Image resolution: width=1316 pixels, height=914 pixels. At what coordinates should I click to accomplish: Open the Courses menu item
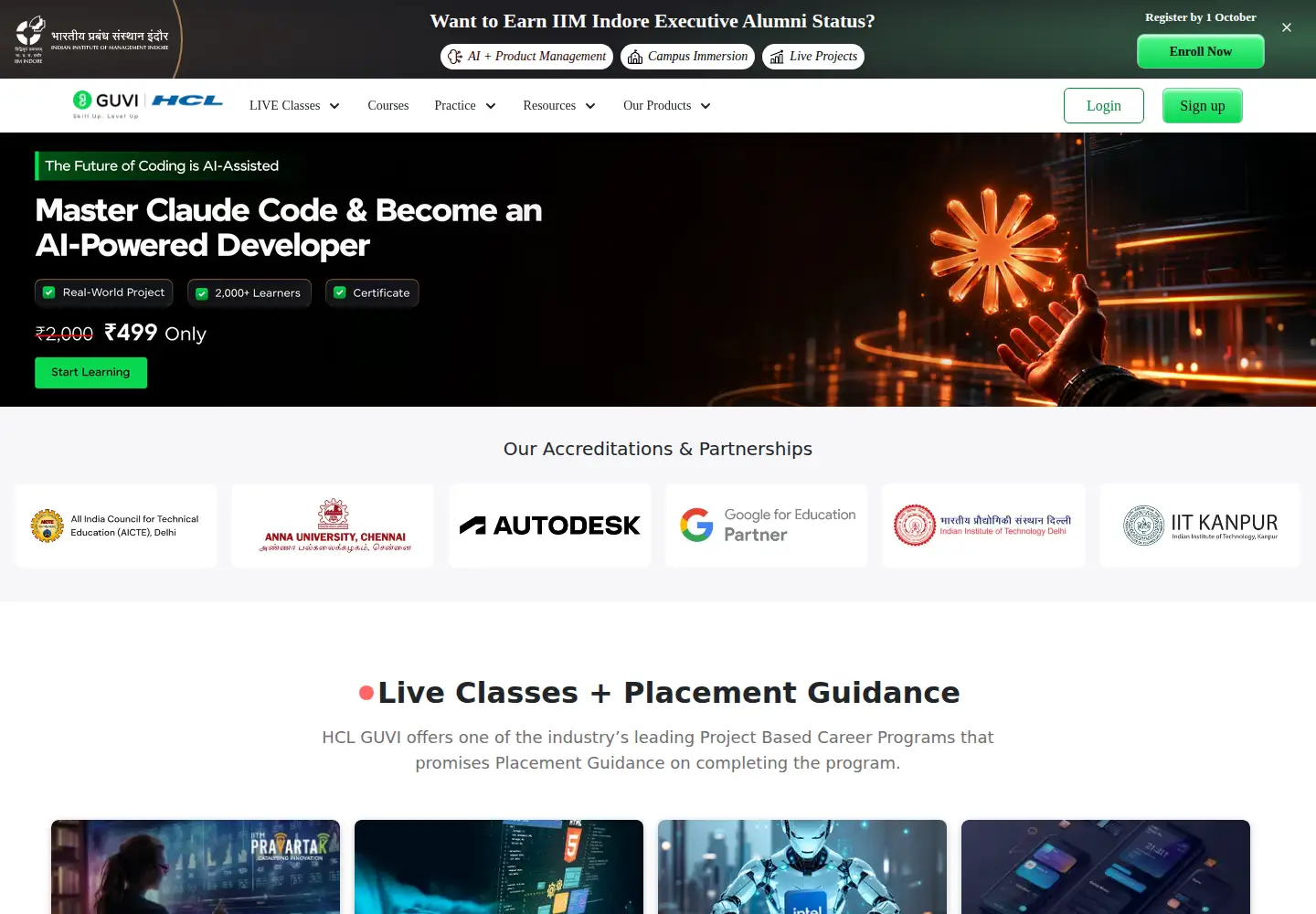388,106
